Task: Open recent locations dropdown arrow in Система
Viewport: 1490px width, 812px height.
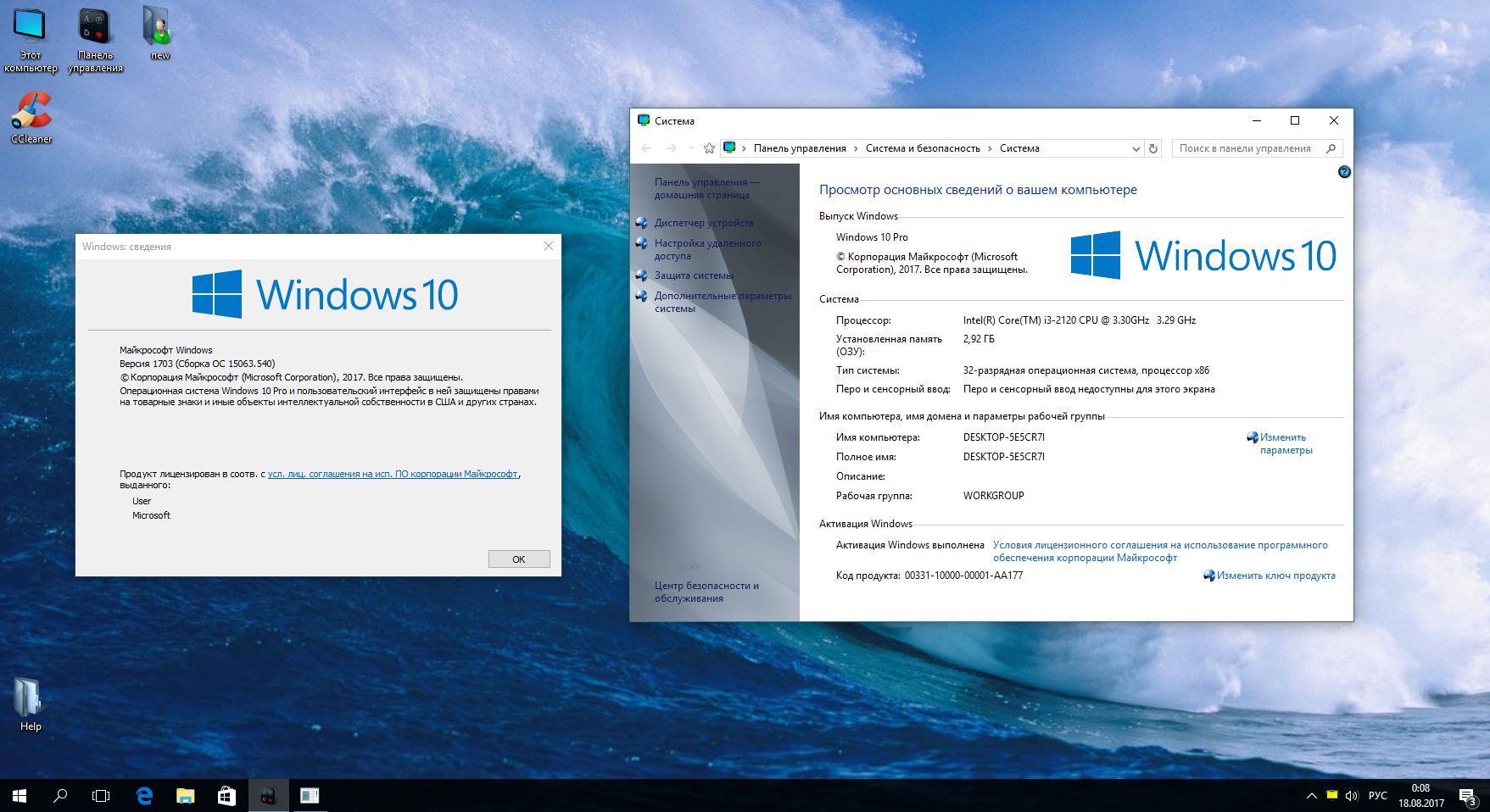Action: coord(691,148)
